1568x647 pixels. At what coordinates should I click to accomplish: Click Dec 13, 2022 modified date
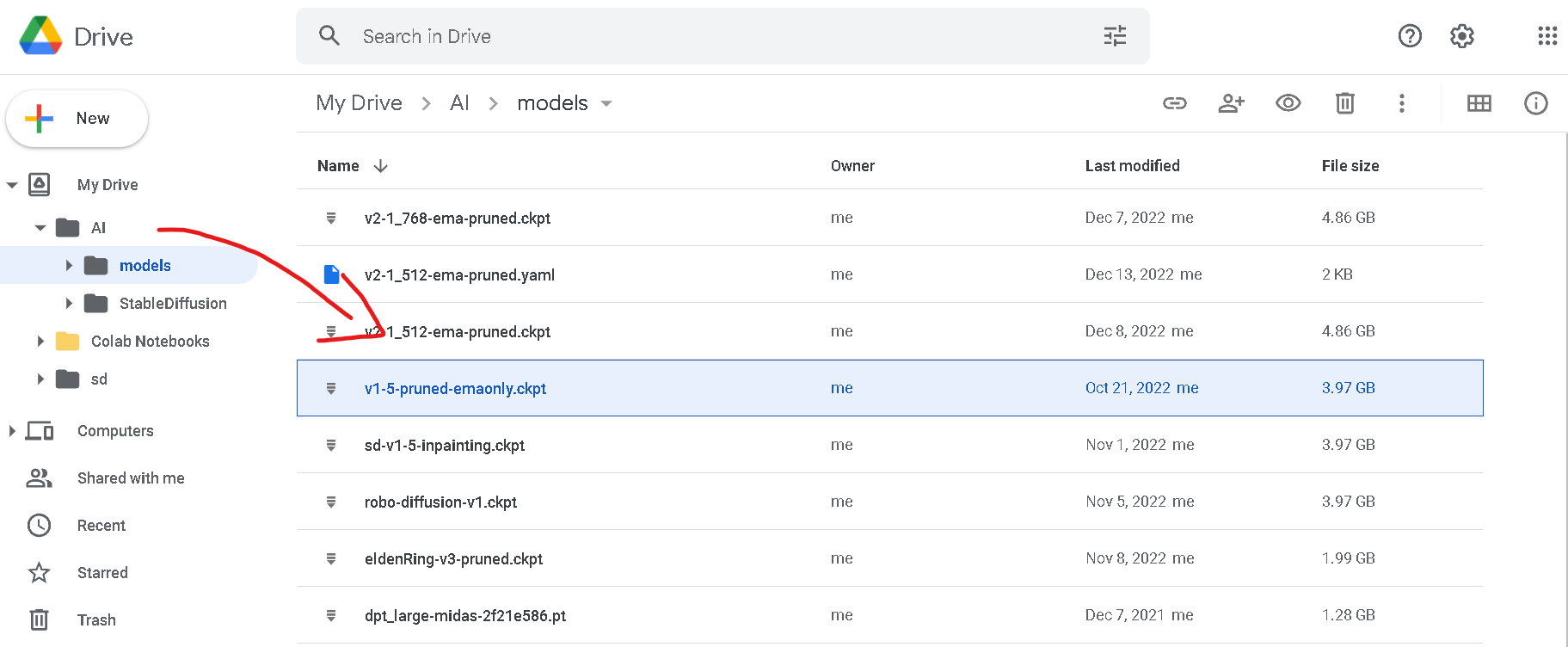(x=1129, y=274)
